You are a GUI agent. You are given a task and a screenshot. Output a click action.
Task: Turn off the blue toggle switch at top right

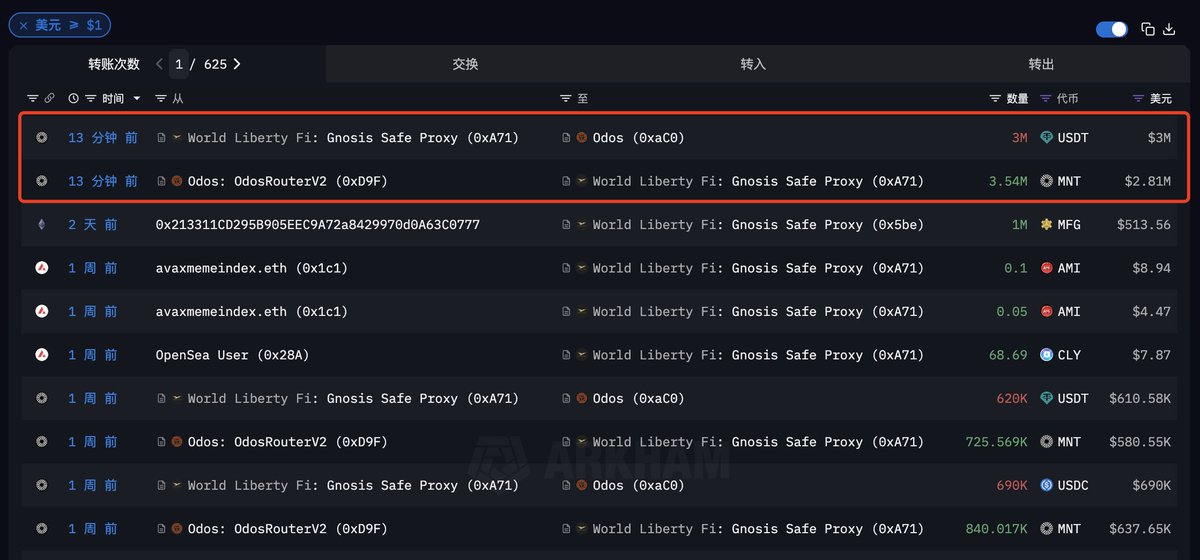coord(1112,29)
